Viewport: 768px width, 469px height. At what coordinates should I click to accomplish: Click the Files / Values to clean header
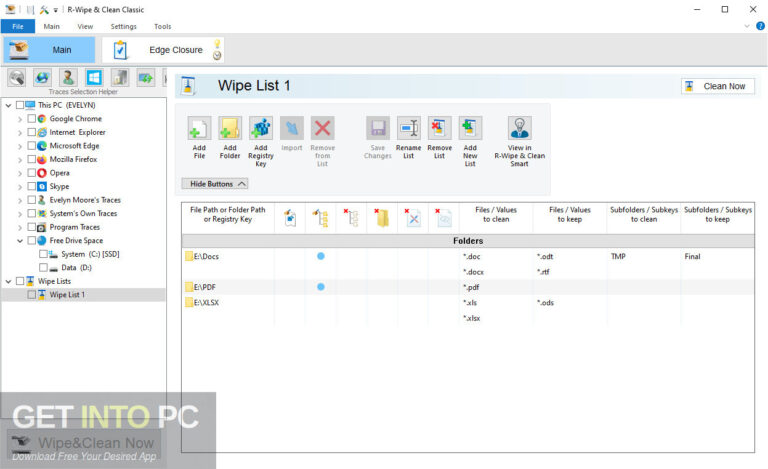click(x=496, y=214)
